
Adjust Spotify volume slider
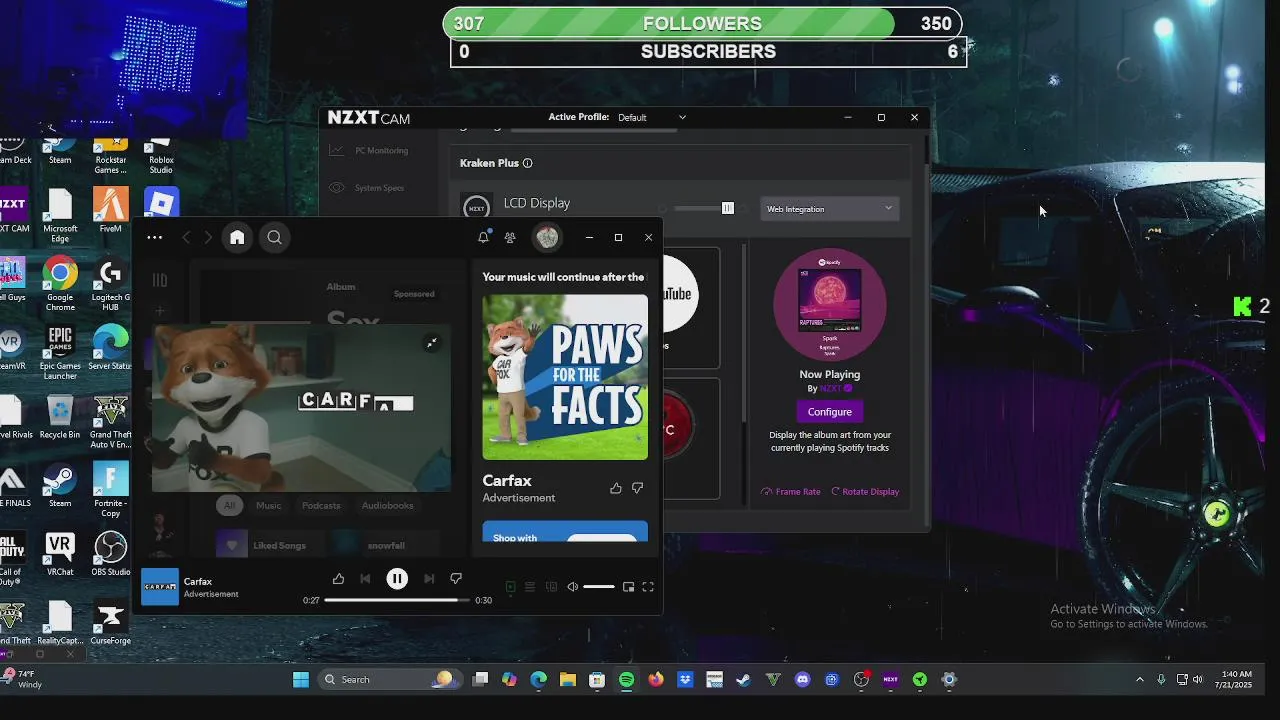click(x=599, y=587)
